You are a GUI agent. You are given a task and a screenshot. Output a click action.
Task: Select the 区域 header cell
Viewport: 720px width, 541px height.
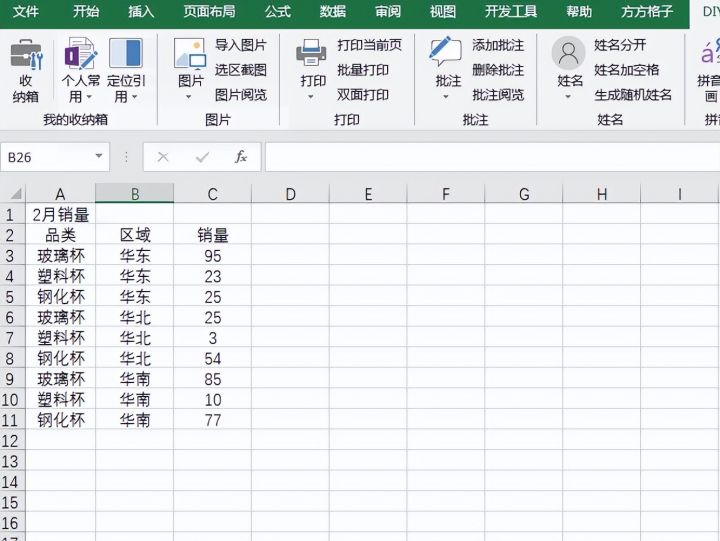(135, 235)
